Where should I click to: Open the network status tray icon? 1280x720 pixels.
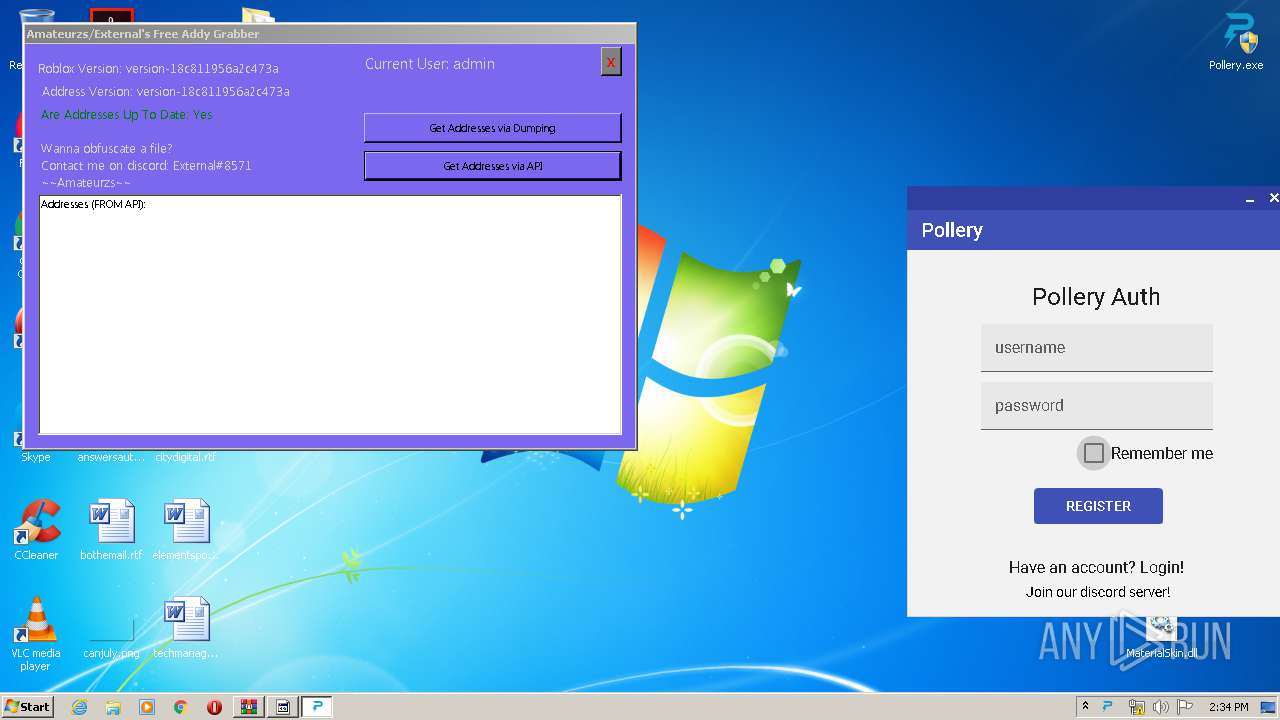tap(1136, 707)
